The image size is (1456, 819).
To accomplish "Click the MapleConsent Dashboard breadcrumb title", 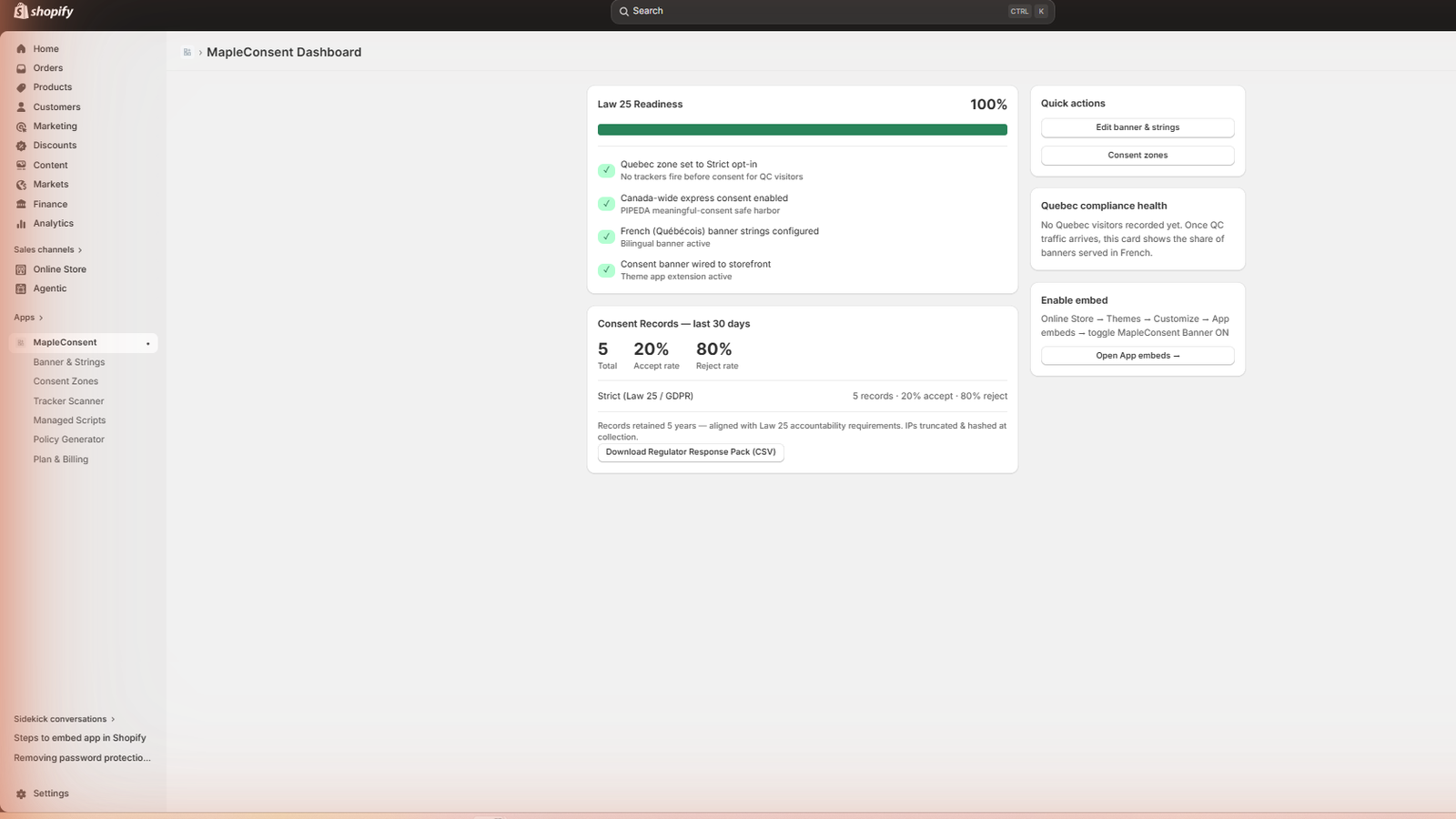I will [284, 53].
